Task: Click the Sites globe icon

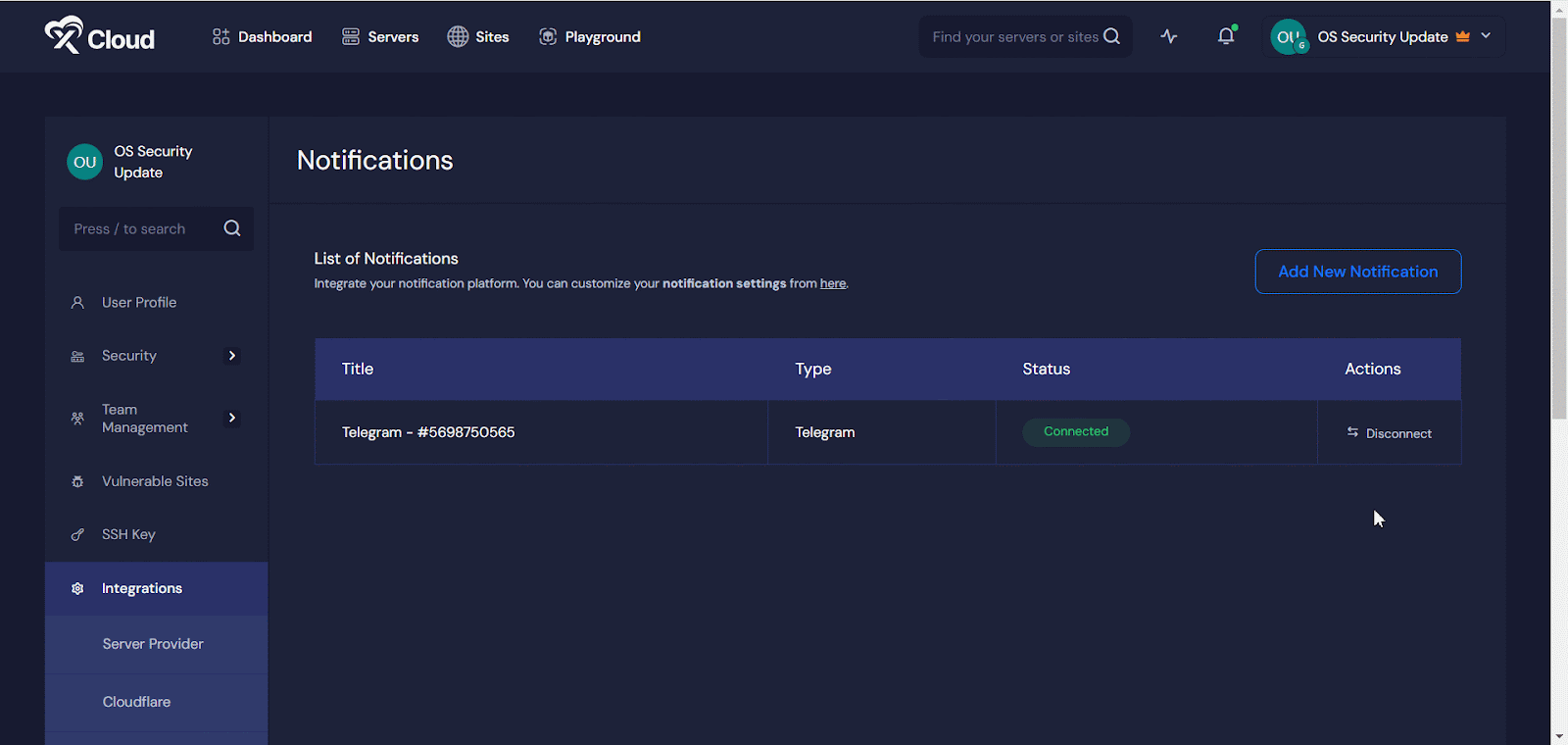Action: pyautogui.click(x=458, y=36)
